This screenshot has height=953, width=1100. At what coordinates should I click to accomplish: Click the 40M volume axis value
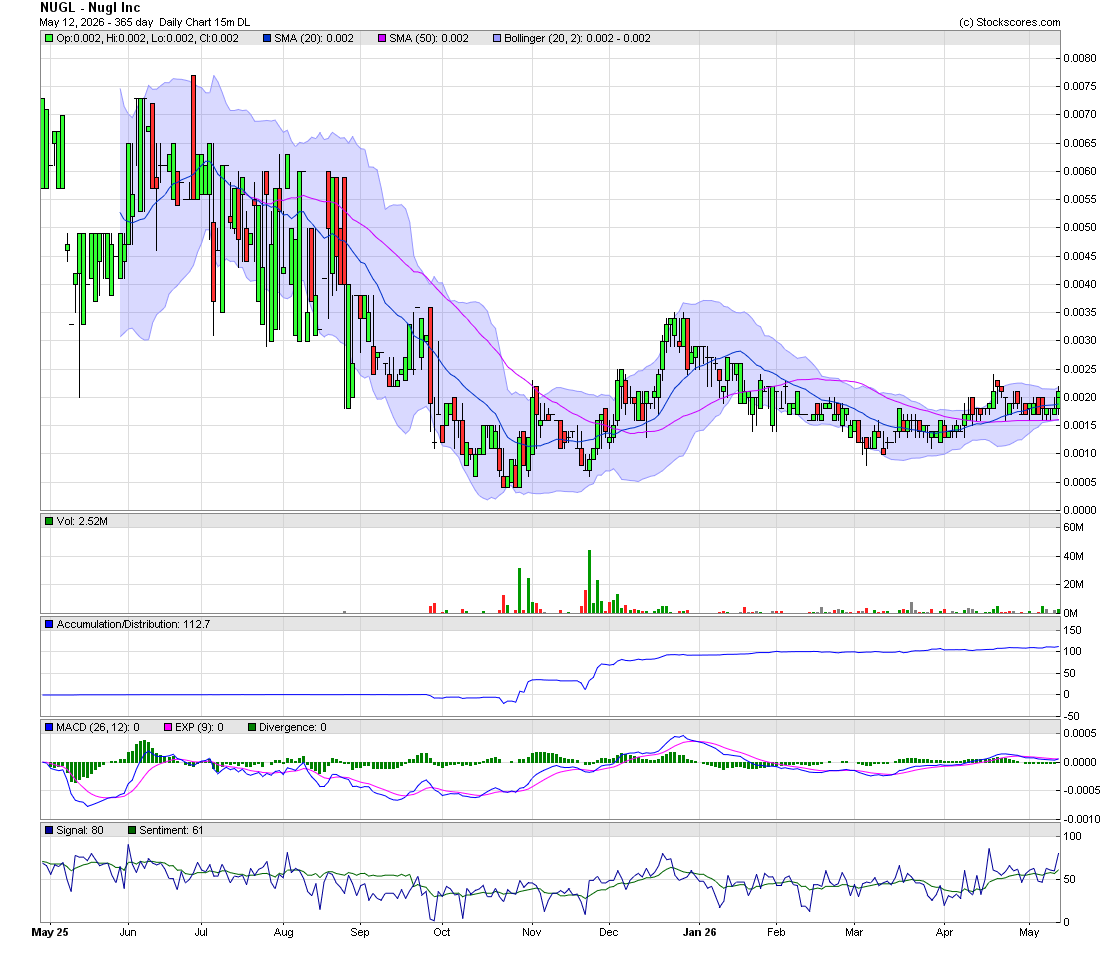coord(1073,556)
